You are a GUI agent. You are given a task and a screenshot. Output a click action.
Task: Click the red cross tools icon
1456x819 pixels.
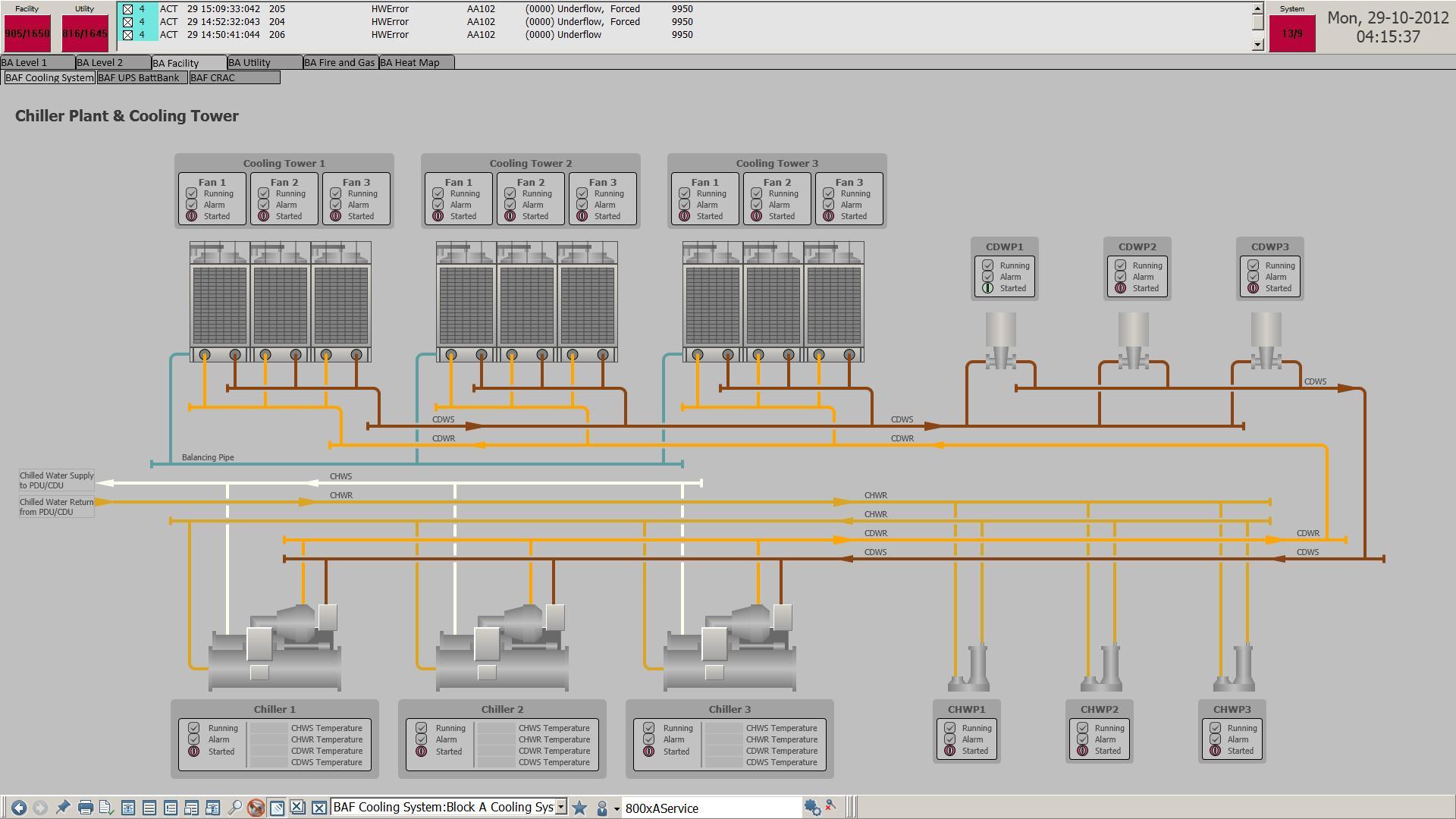(x=831, y=806)
